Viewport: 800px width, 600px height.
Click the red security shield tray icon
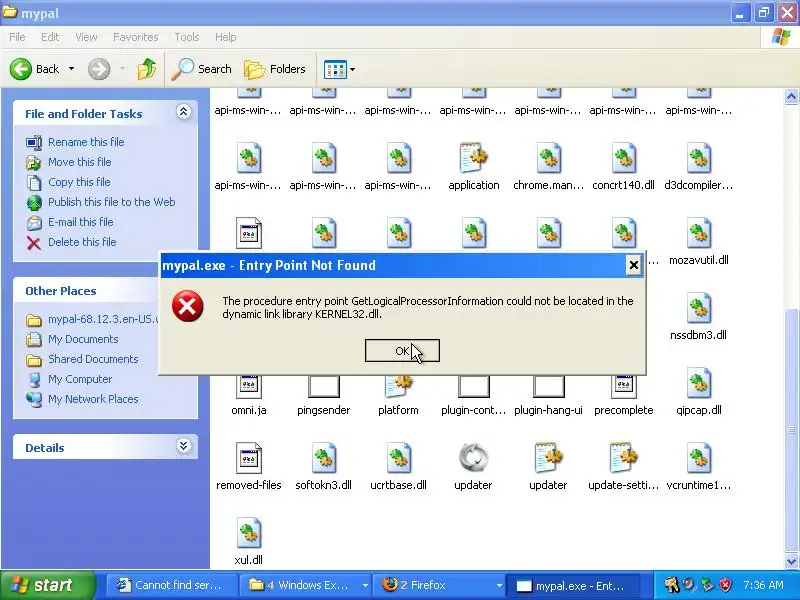click(725, 585)
